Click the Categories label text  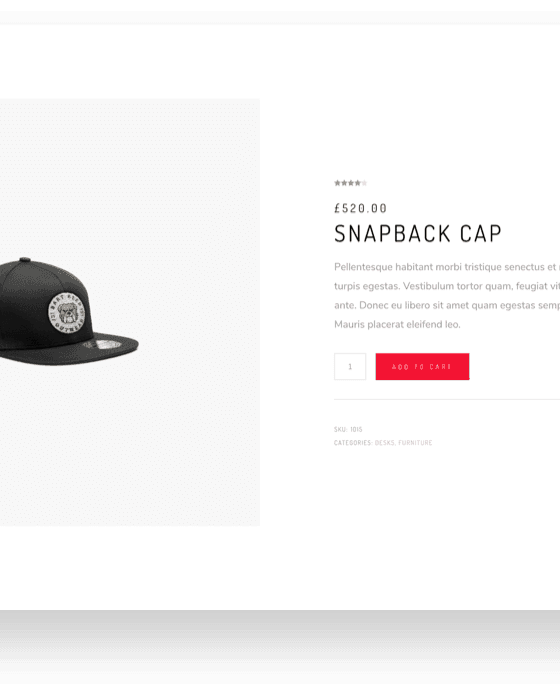click(353, 443)
